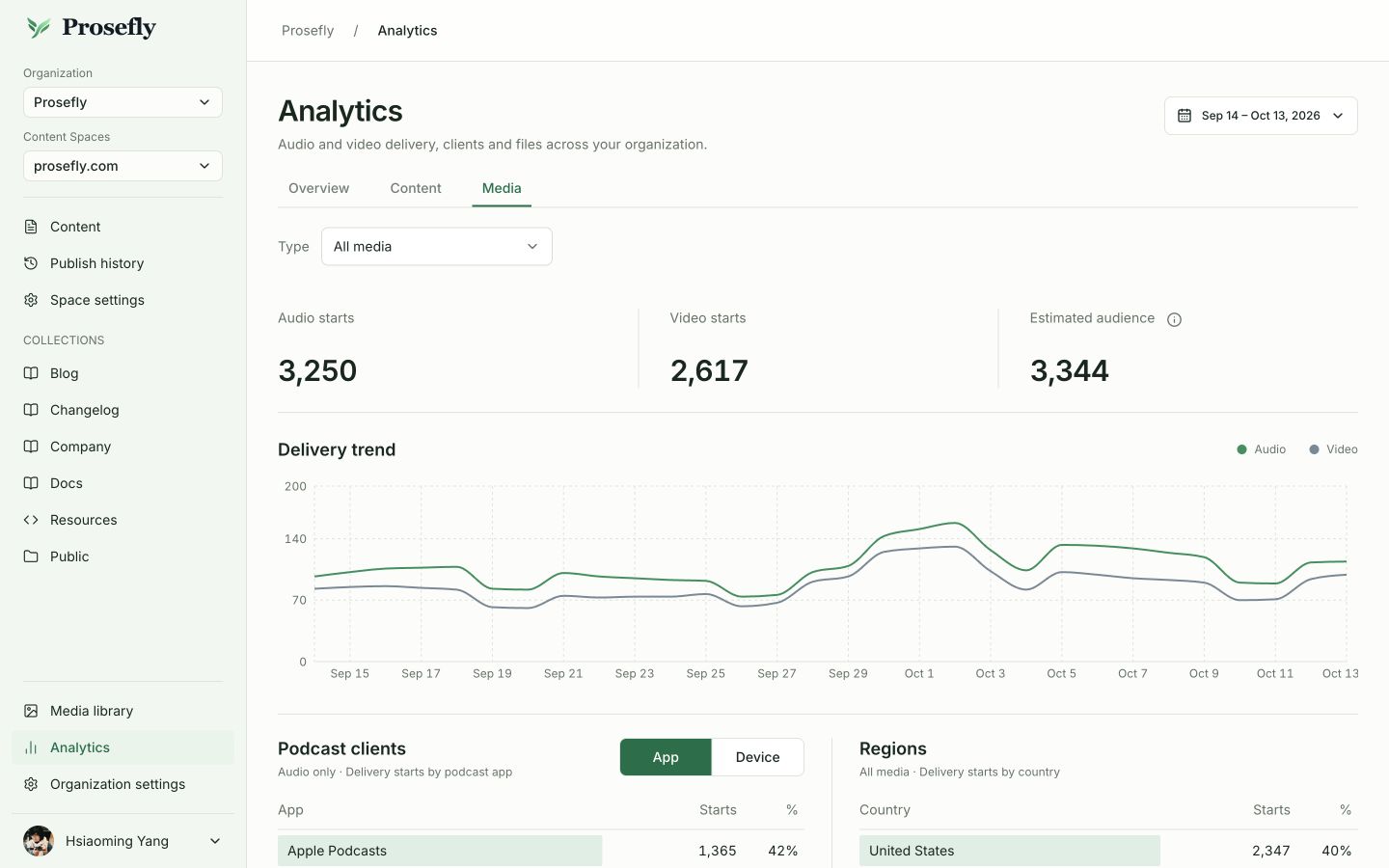Go to the Changelog collection
Image resolution: width=1389 pixels, height=868 pixels.
coord(123,410)
